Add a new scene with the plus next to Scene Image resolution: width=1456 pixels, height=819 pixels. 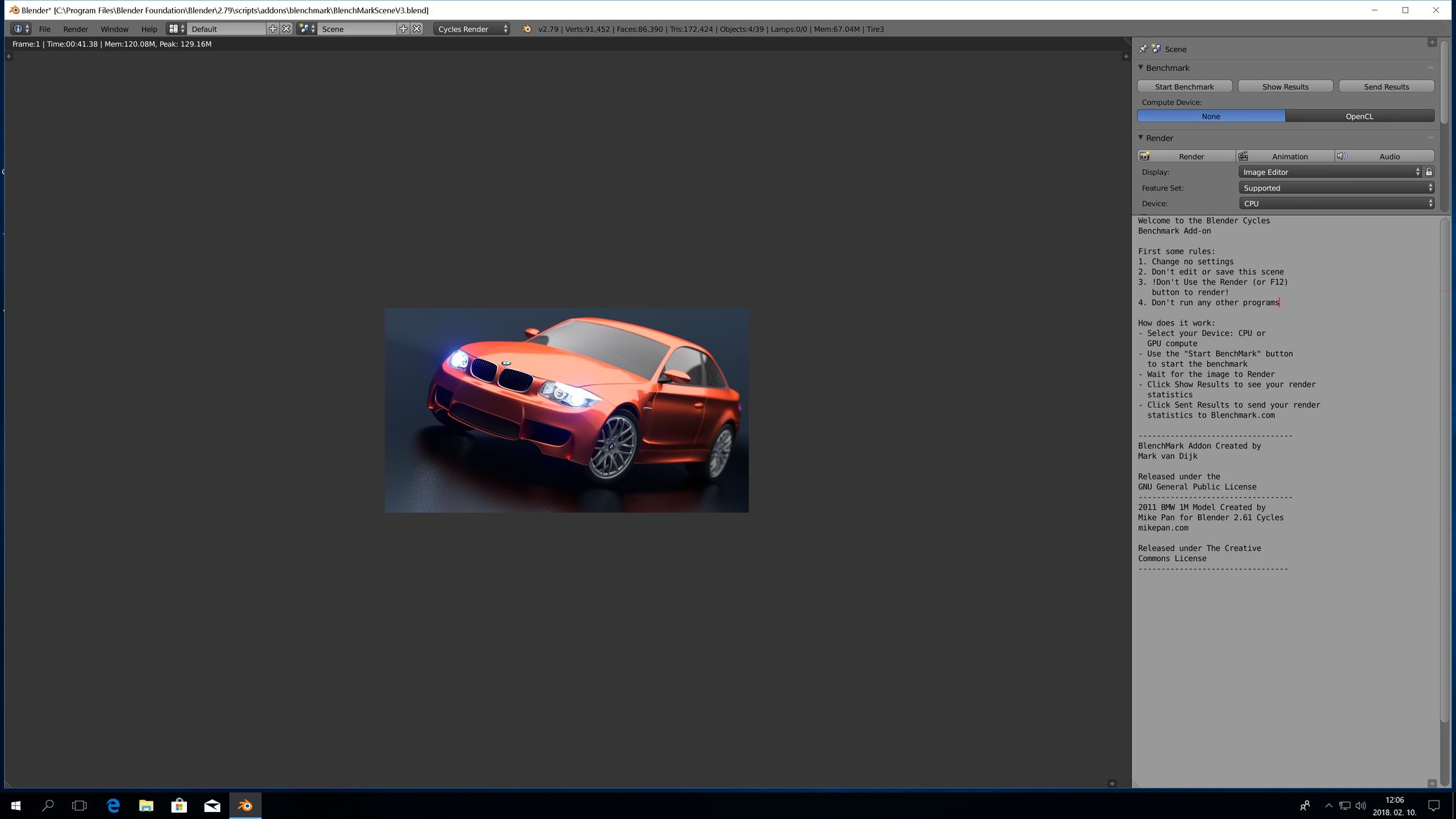click(x=404, y=29)
